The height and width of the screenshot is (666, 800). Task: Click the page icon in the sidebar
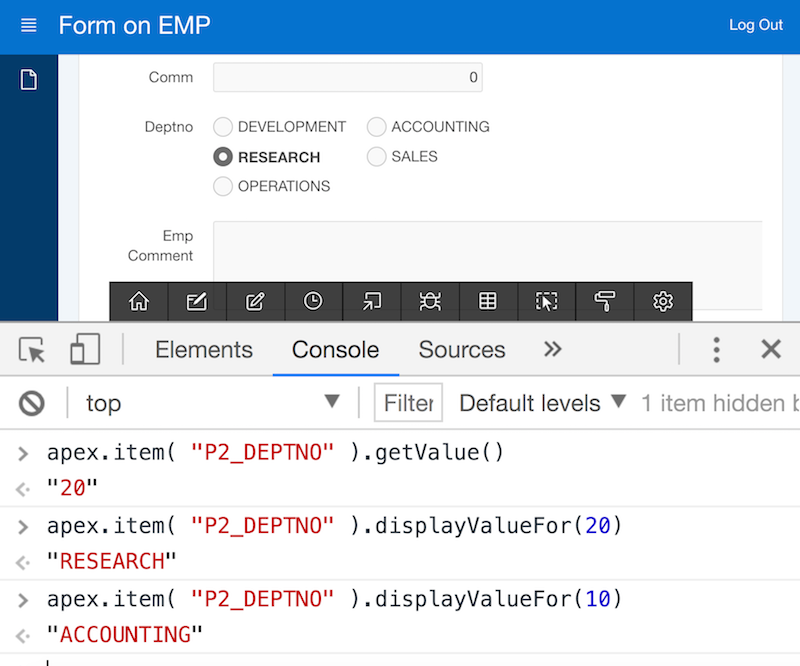(x=29, y=80)
